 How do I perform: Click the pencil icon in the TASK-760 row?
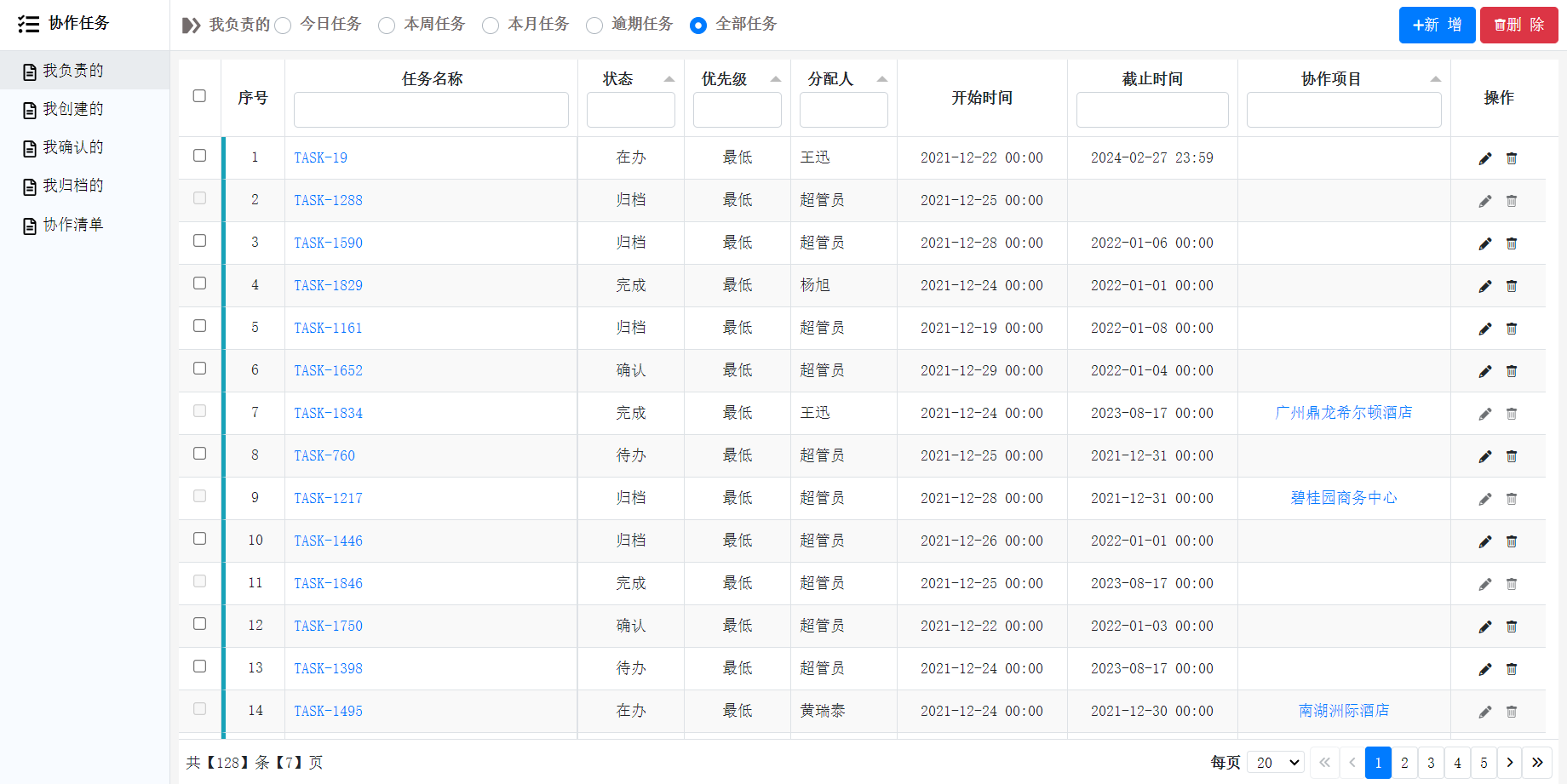1485,456
